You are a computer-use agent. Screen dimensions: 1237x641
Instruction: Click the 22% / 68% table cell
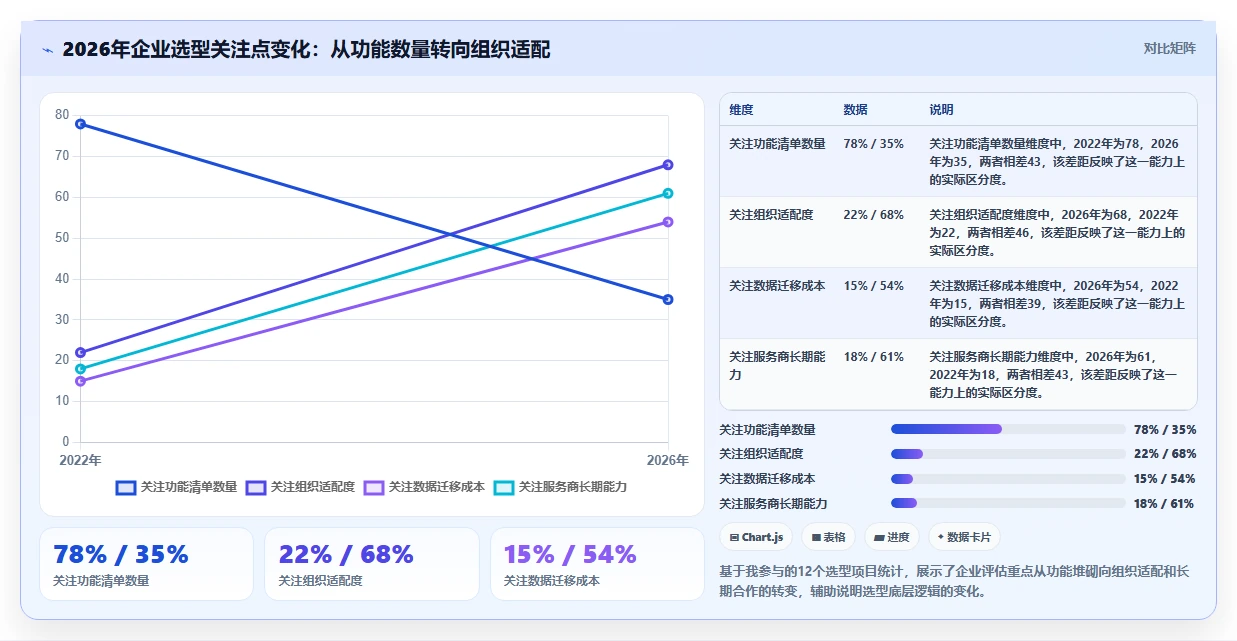(x=873, y=215)
